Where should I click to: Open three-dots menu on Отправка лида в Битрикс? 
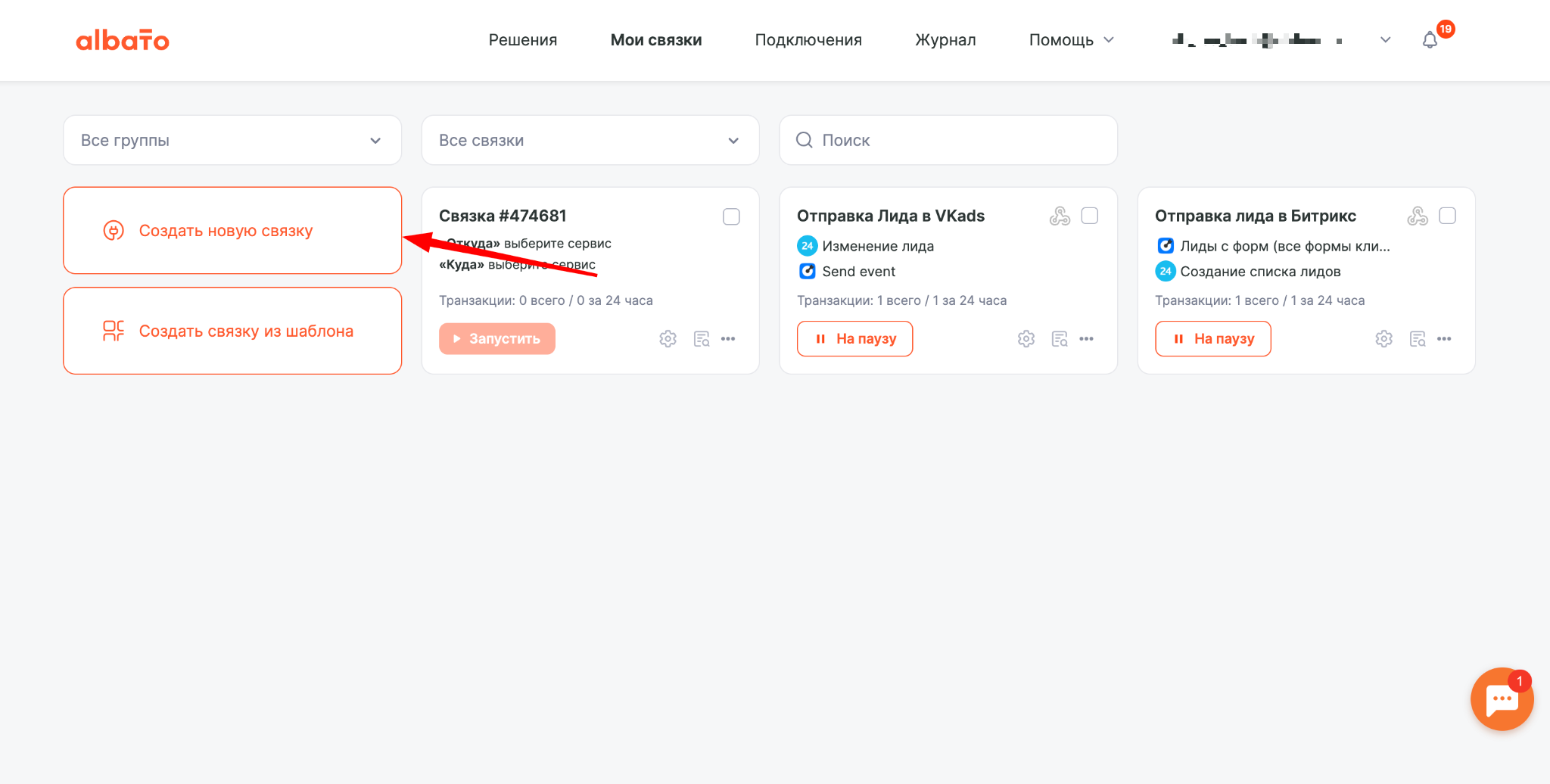click(1444, 339)
